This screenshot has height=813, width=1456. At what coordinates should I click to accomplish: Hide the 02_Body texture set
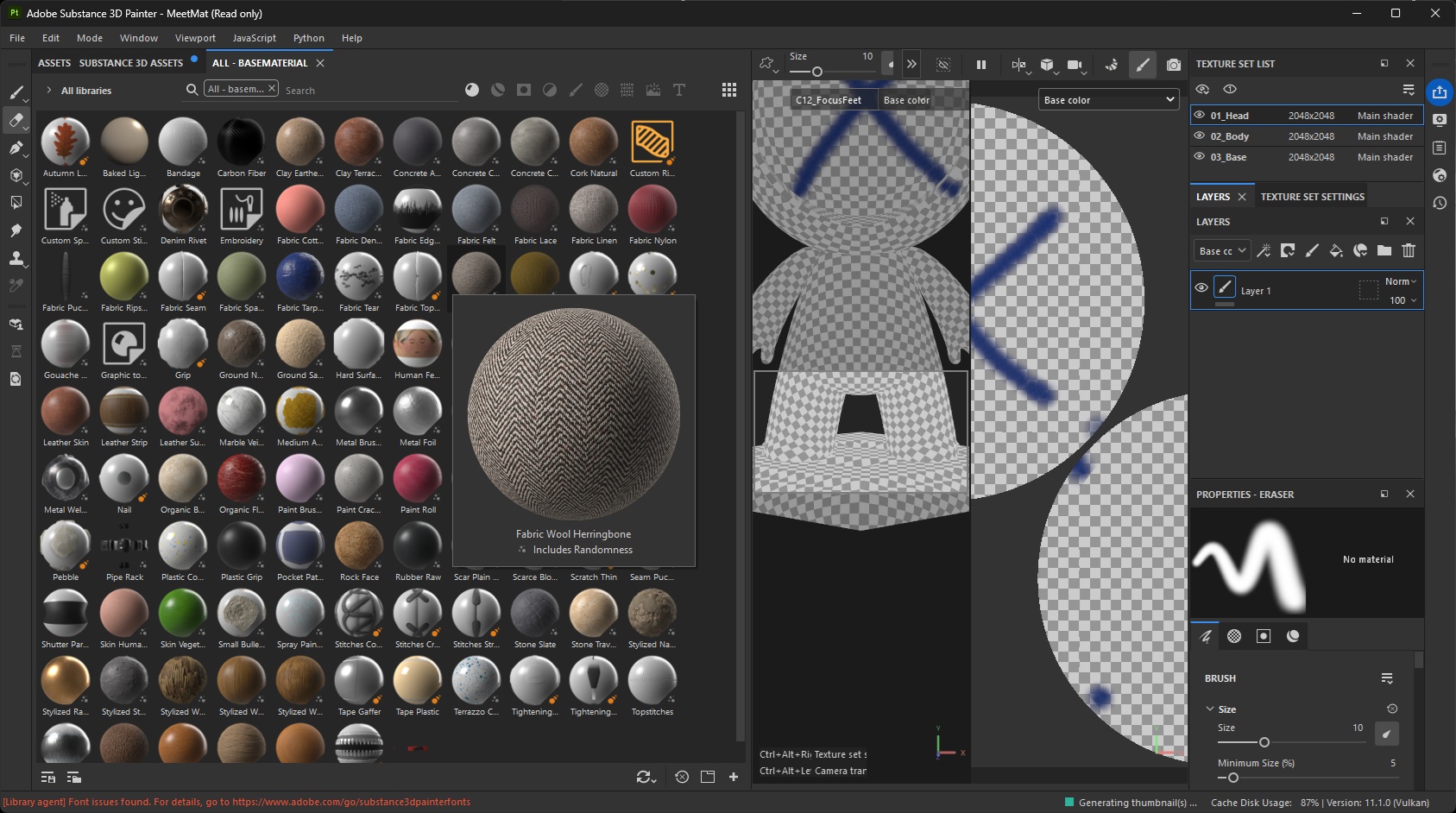point(1199,136)
